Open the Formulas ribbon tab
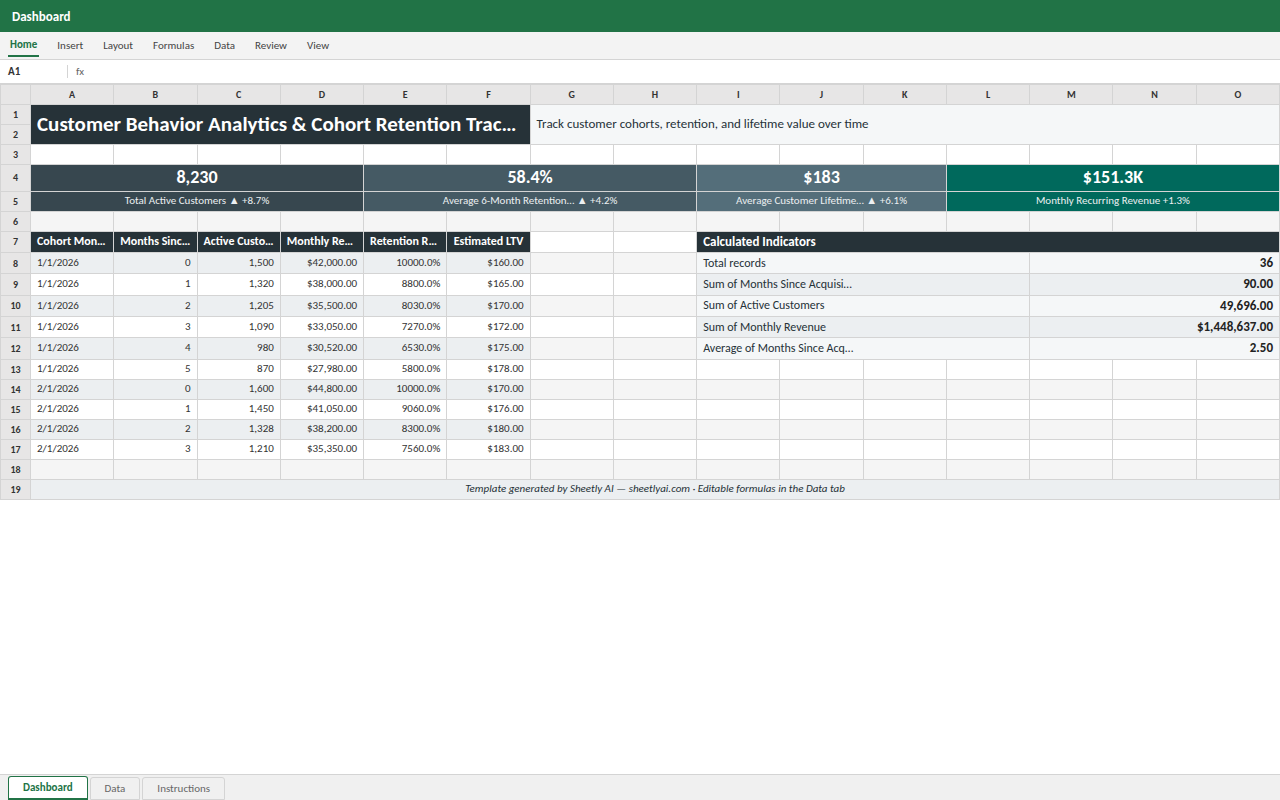Viewport: 1280px width, 800px height. [x=173, y=45]
